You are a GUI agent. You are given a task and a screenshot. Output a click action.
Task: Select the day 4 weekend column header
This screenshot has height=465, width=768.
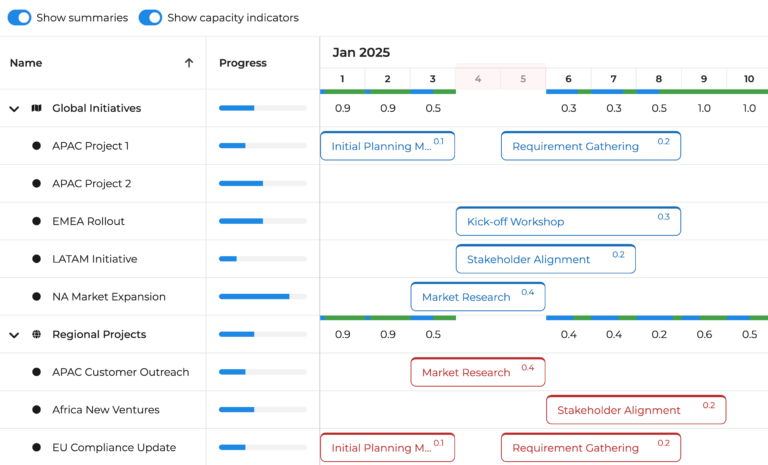(x=478, y=79)
